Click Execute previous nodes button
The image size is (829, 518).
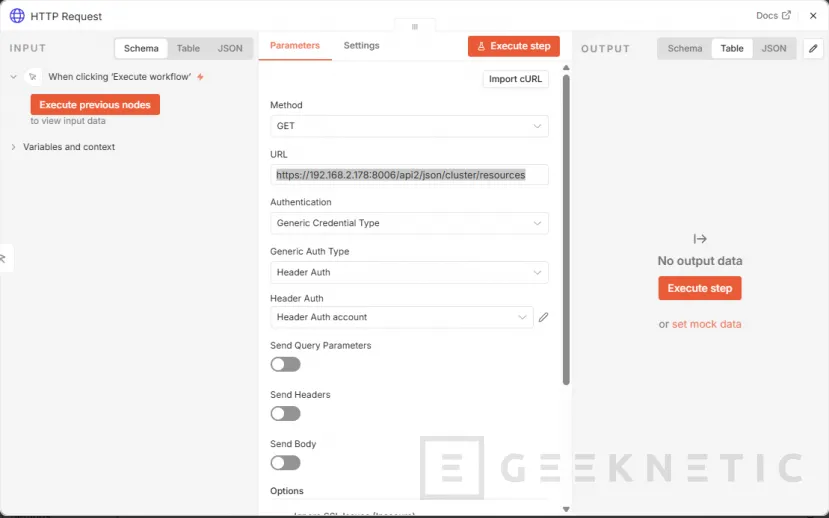pos(95,105)
